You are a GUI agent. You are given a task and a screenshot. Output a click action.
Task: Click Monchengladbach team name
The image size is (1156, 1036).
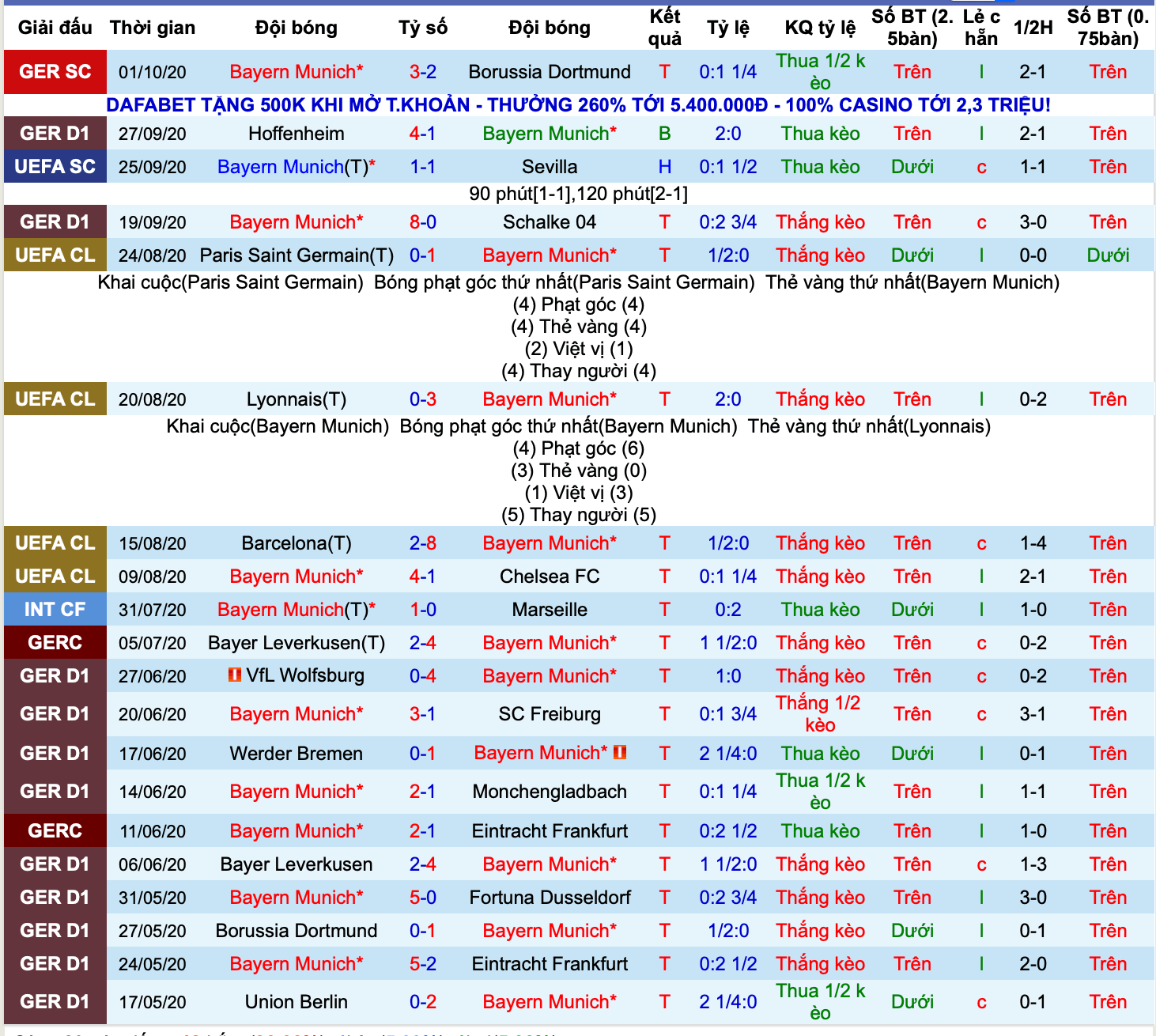click(550, 792)
